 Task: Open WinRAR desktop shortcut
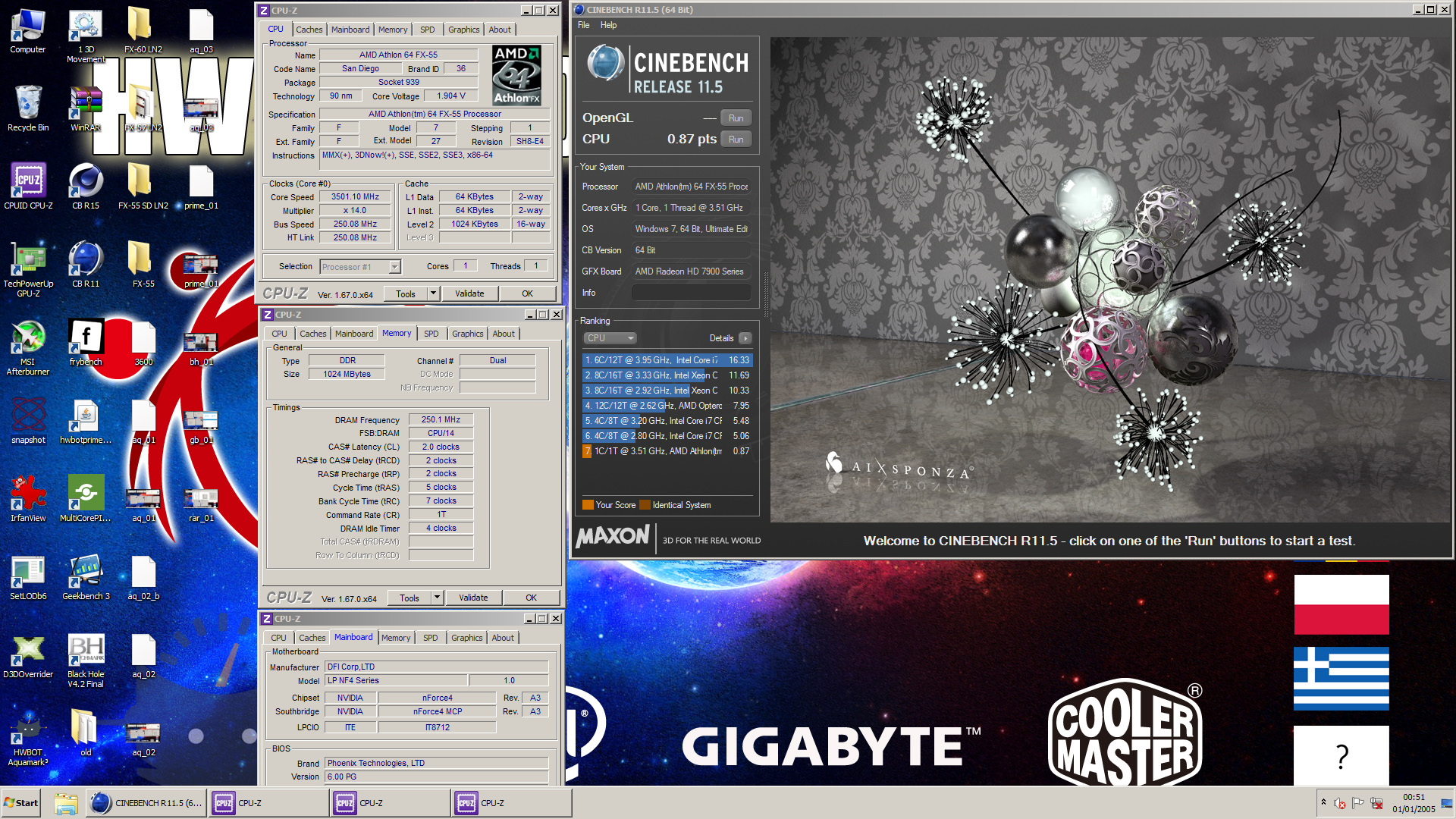[x=86, y=109]
